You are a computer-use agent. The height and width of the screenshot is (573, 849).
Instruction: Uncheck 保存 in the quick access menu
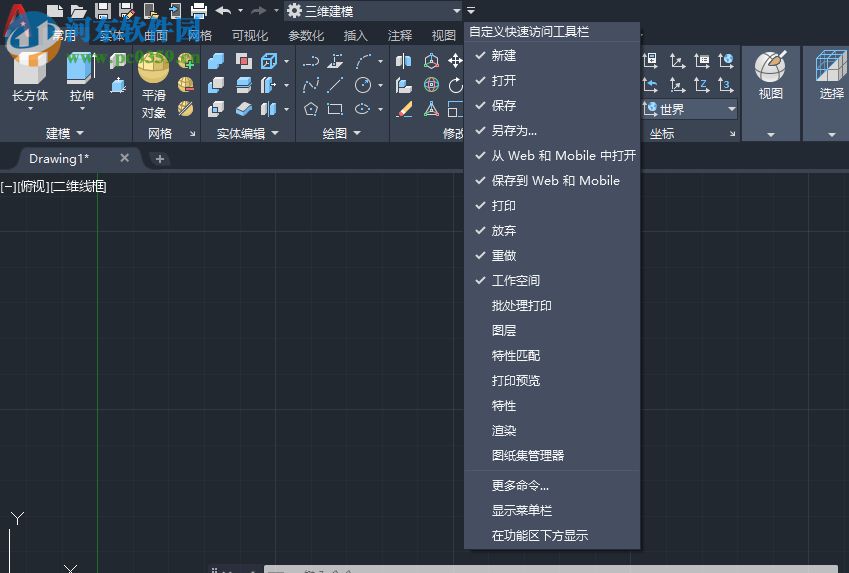click(x=552, y=105)
